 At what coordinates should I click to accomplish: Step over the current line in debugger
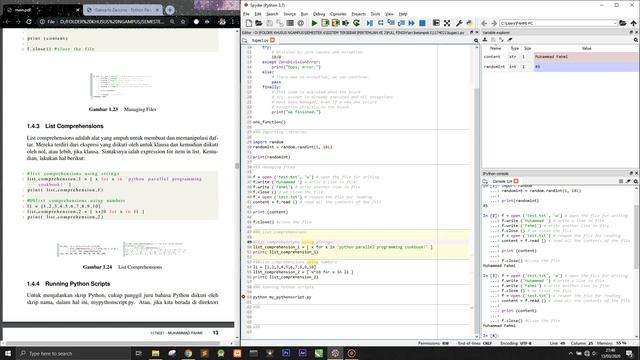click(380, 23)
